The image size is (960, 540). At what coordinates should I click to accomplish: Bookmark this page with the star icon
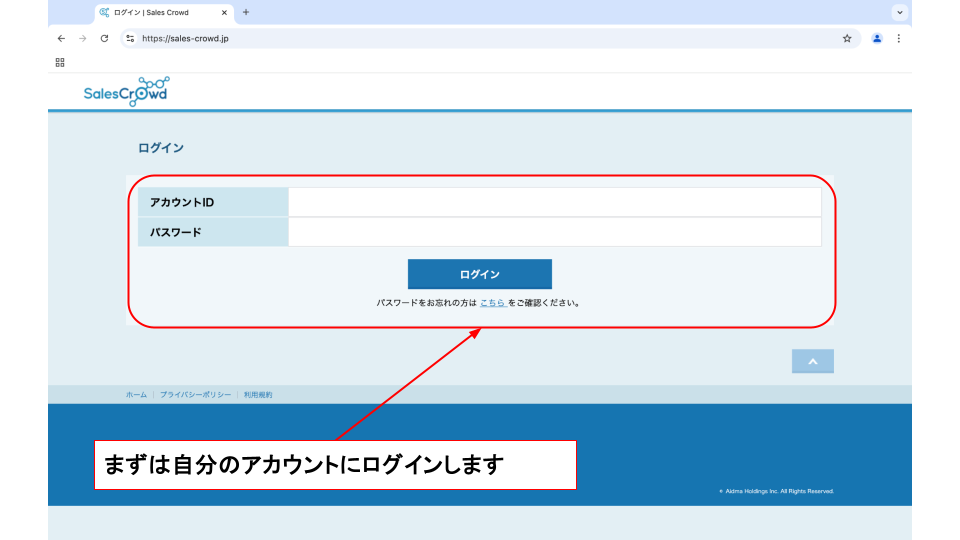coord(847,39)
